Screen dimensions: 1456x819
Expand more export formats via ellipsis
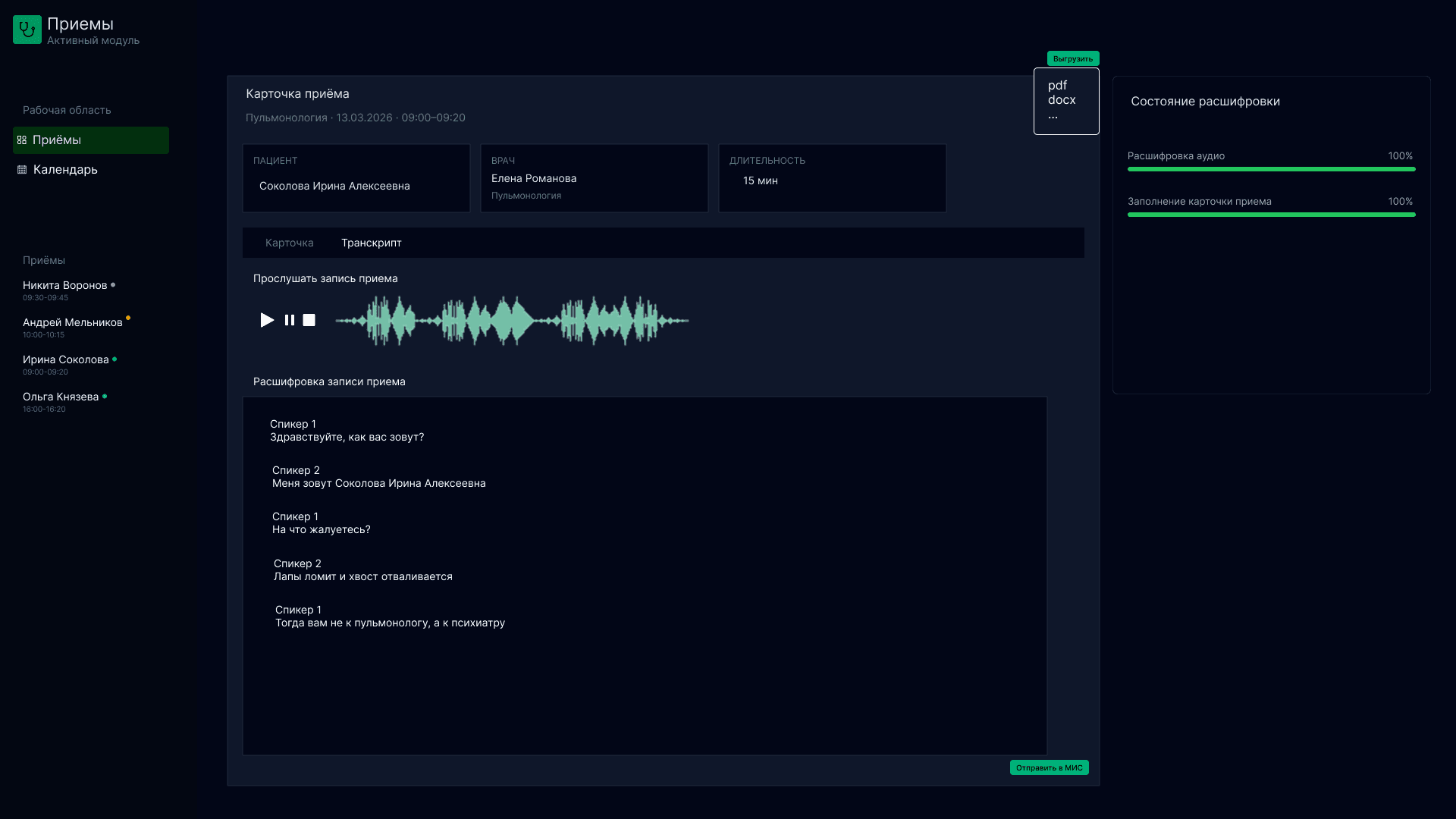pyautogui.click(x=1053, y=116)
